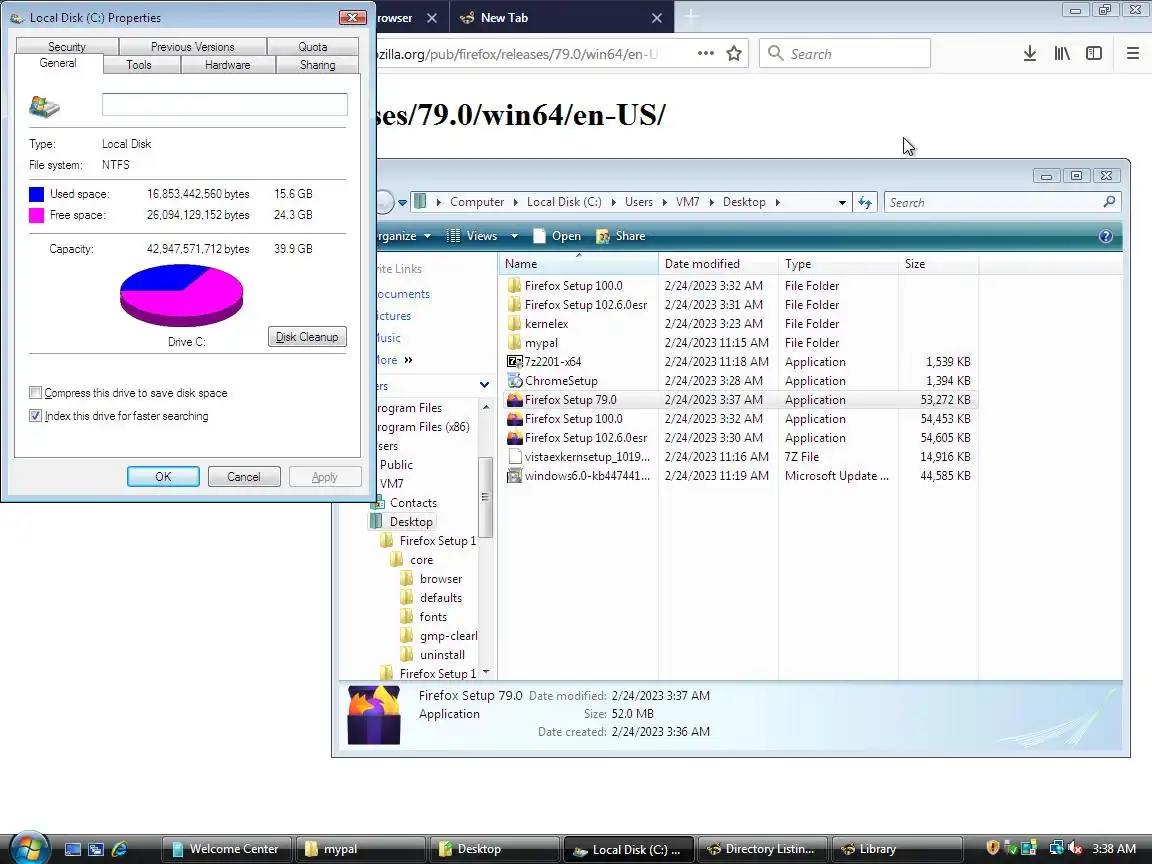Launch Internet Explorer from quick launch
The height and width of the screenshot is (864, 1152).
point(119,849)
